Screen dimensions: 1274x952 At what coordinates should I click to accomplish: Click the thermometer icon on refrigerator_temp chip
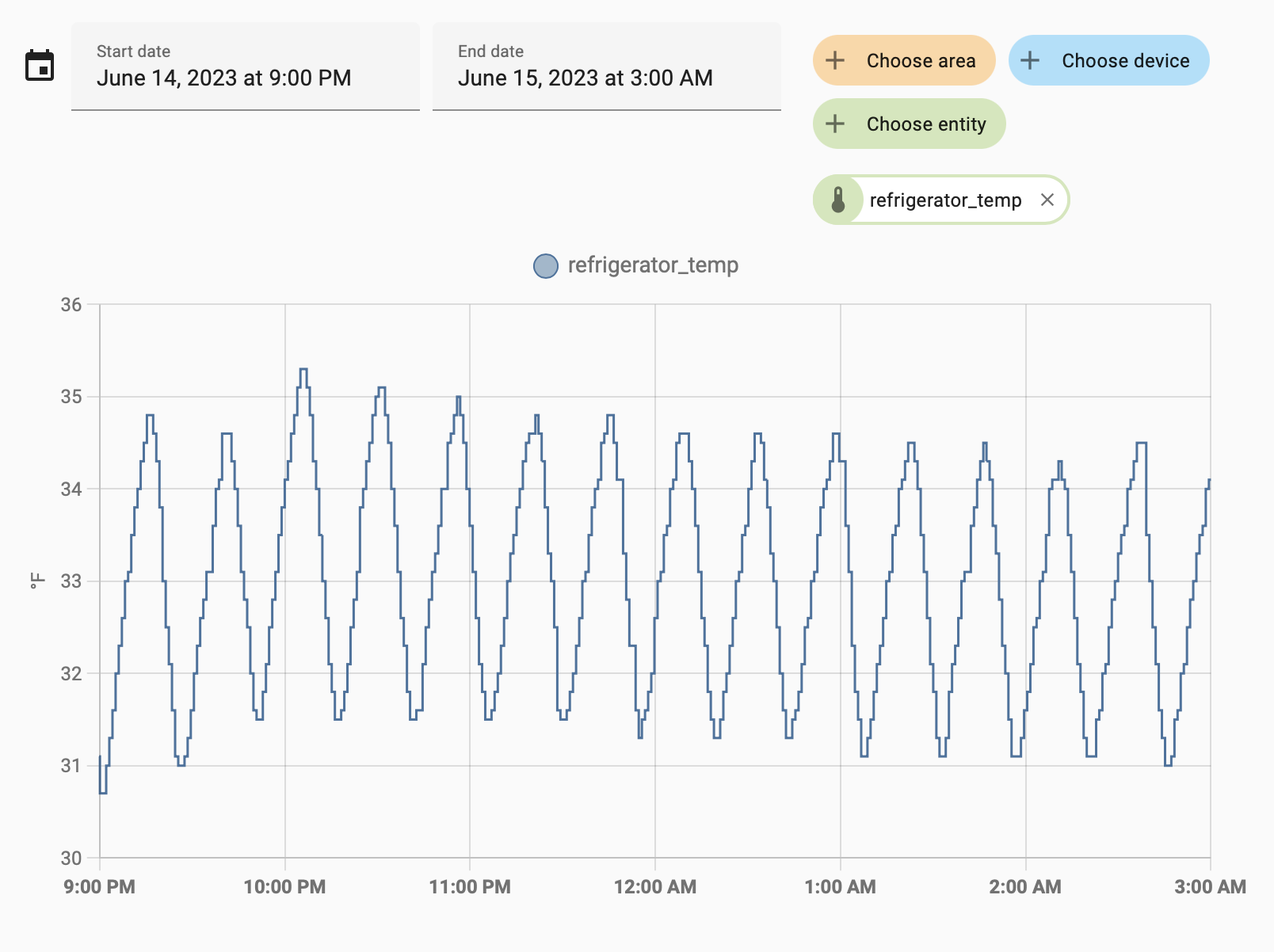(x=838, y=200)
